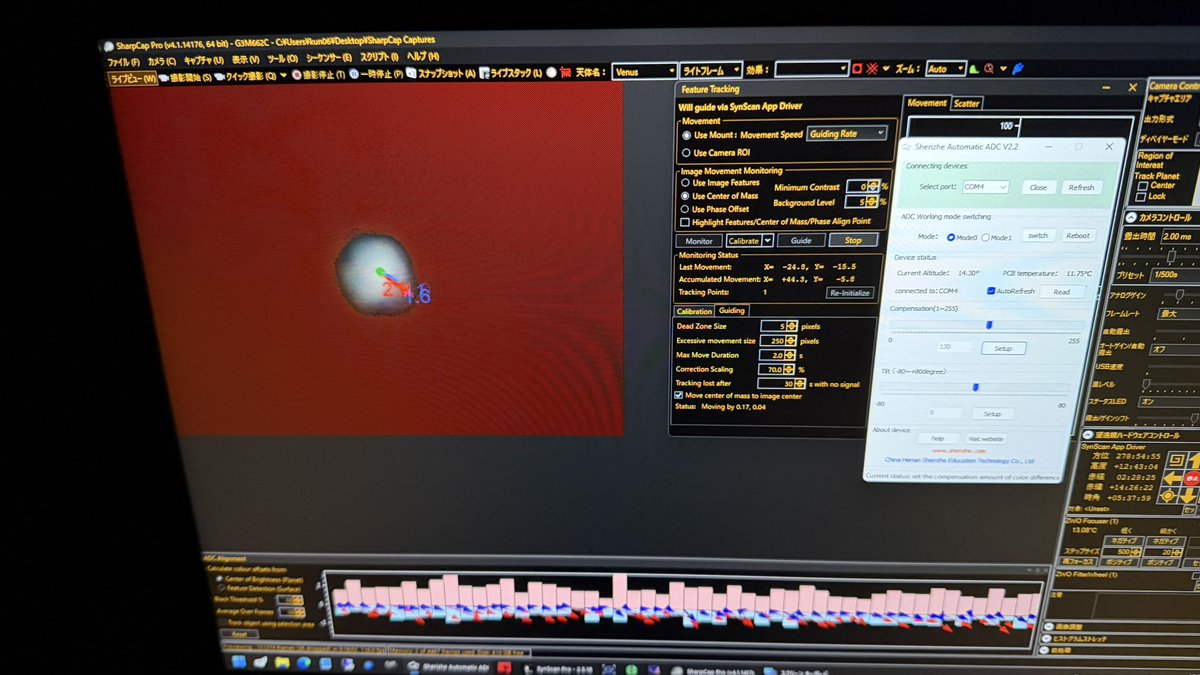Click the red square ROI icon in the toolbar
Viewport: 1200px width, 675px height.
coord(857,69)
